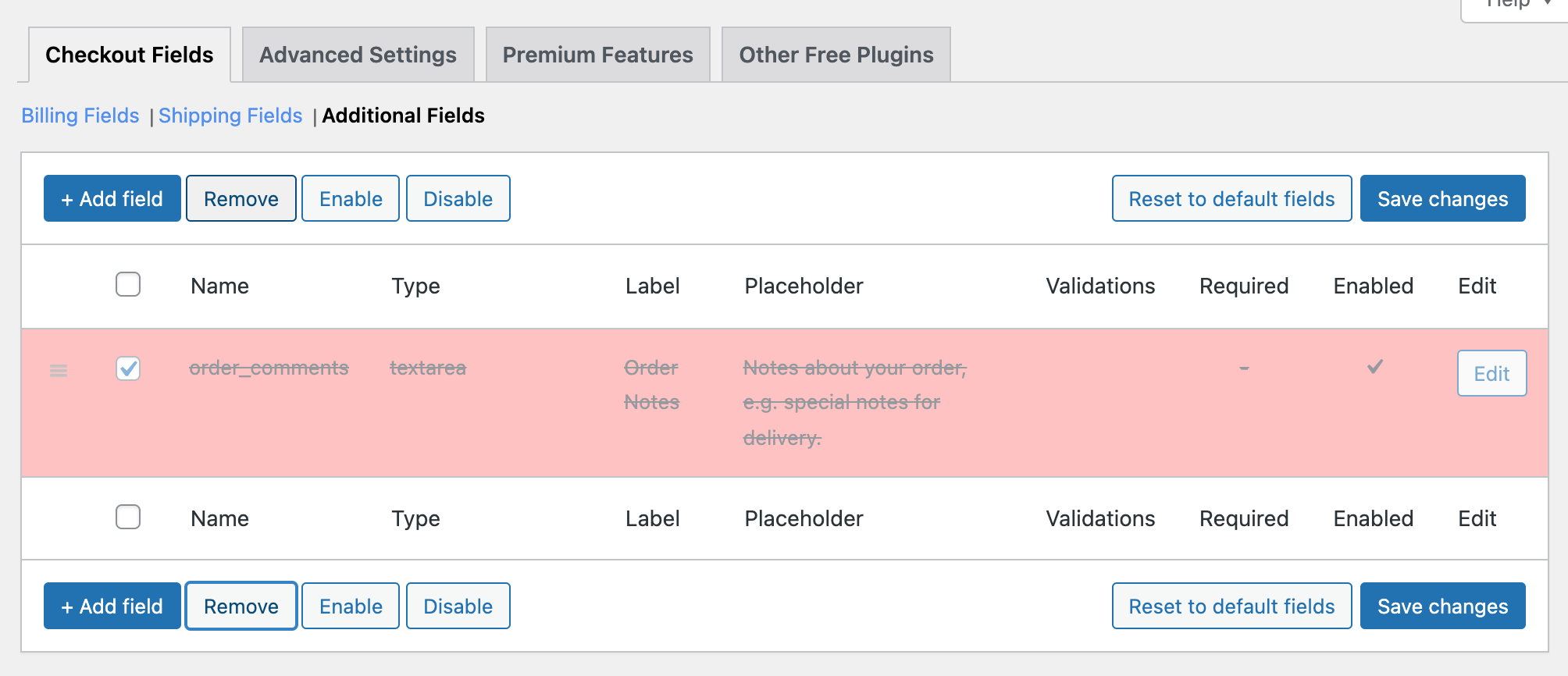This screenshot has height=676, width=1568.
Task: Switch to the Advanced Settings tab
Action: (358, 55)
